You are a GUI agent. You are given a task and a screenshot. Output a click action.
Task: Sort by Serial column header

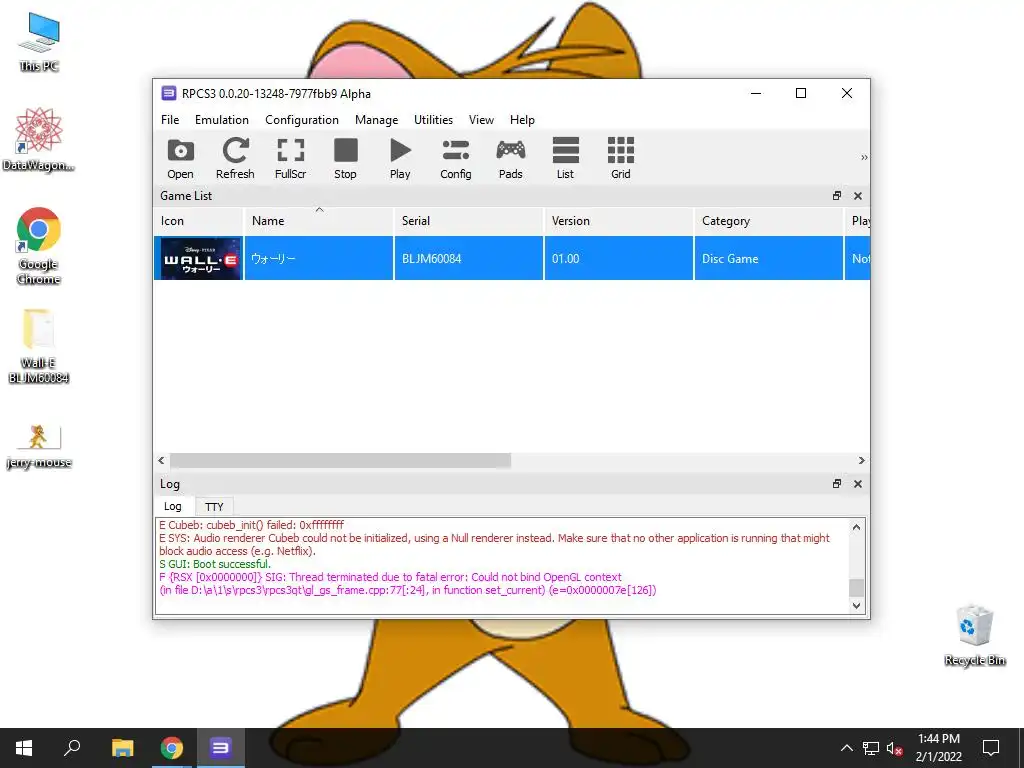(468, 221)
